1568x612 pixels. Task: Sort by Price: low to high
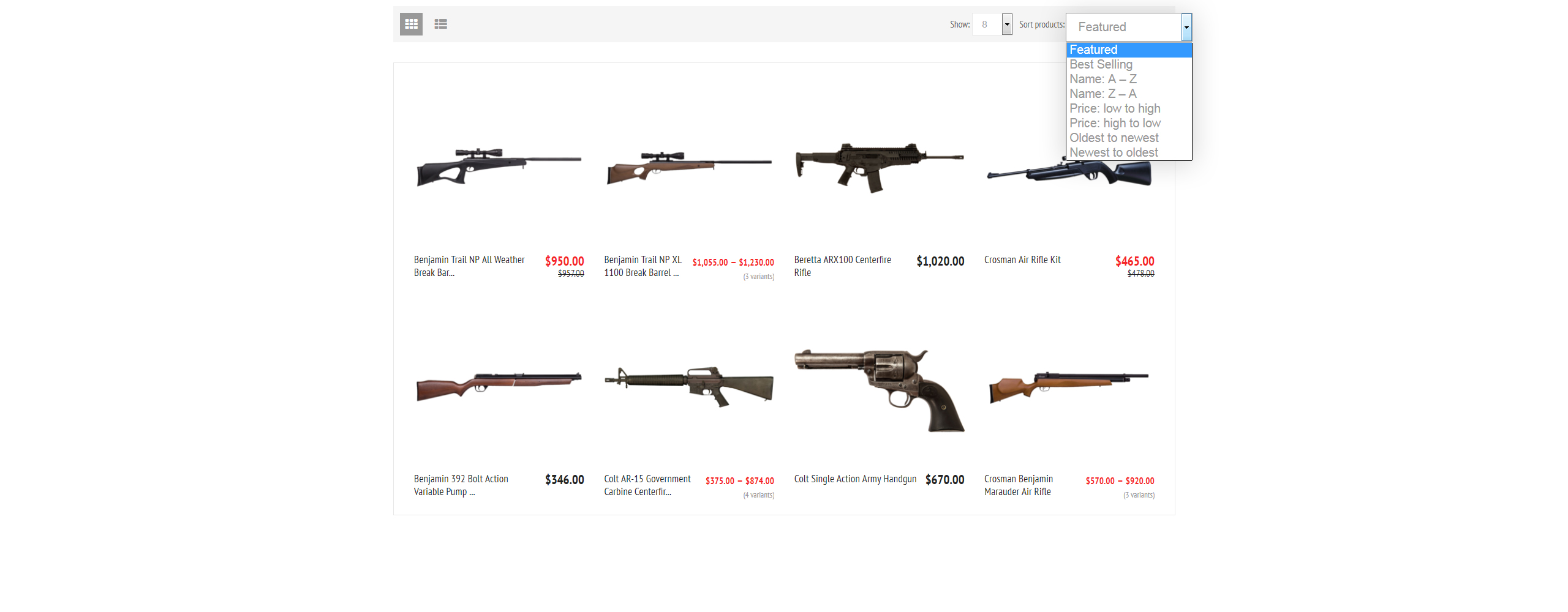pos(1129,108)
